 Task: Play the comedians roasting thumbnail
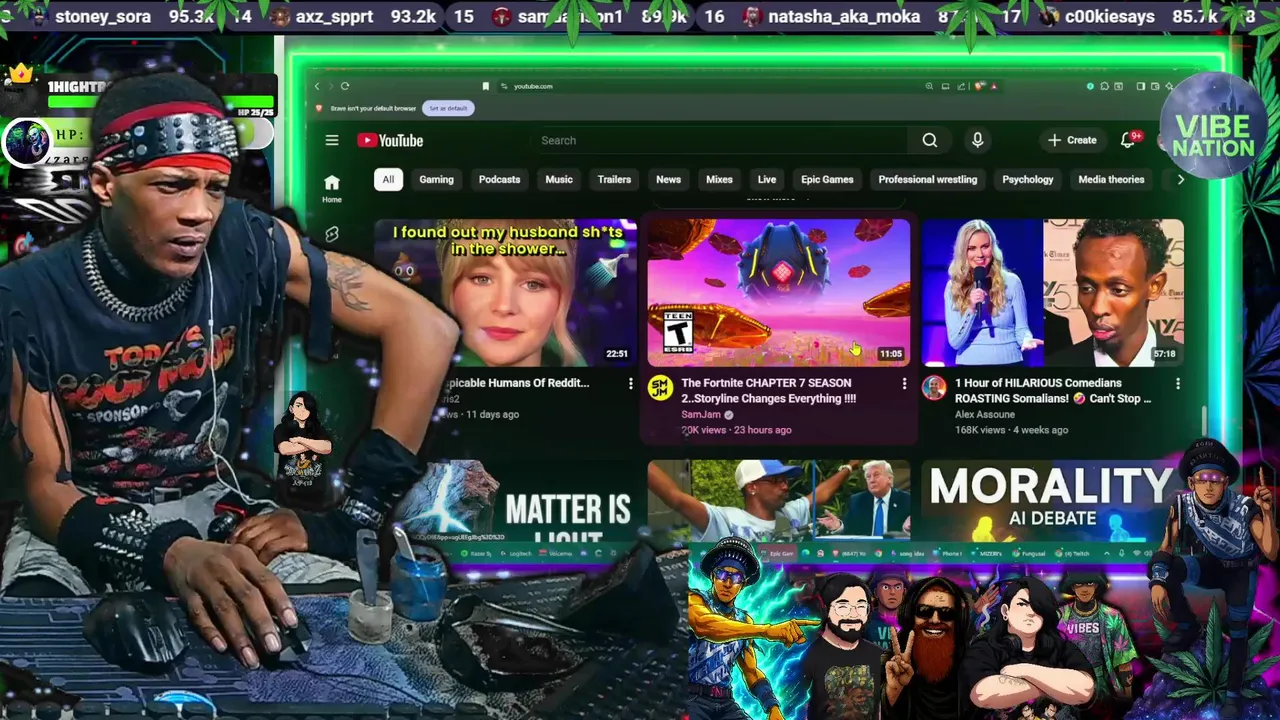(x=1052, y=293)
